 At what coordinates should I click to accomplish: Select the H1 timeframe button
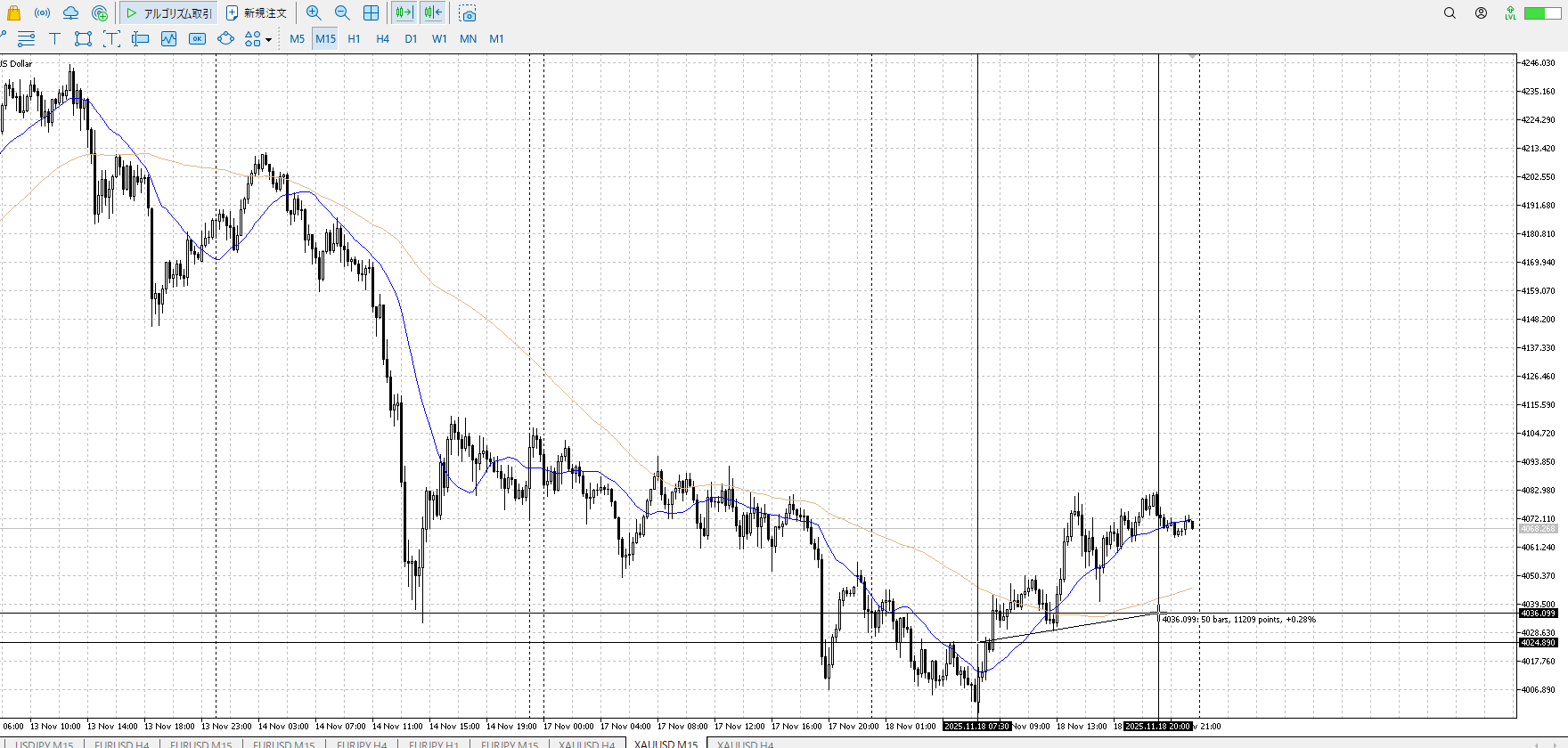pos(354,38)
